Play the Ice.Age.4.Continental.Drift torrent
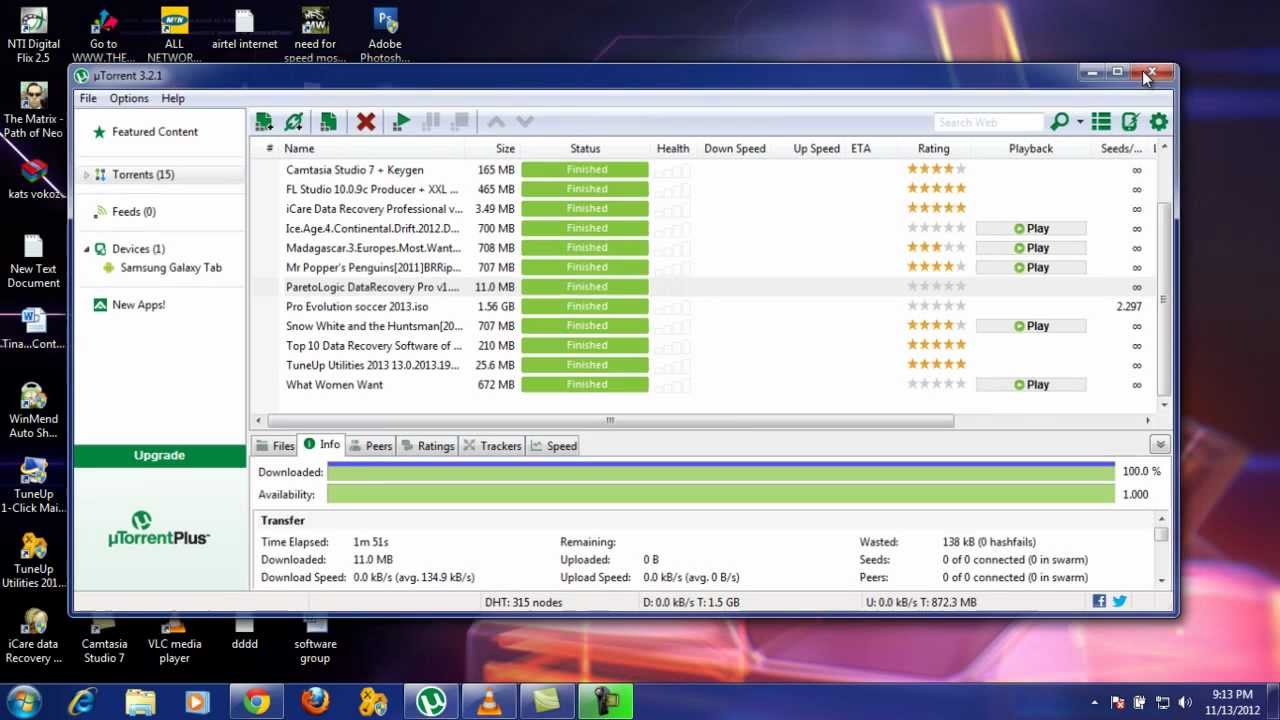Screen dimensions: 1280x720 coord(1031,229)
